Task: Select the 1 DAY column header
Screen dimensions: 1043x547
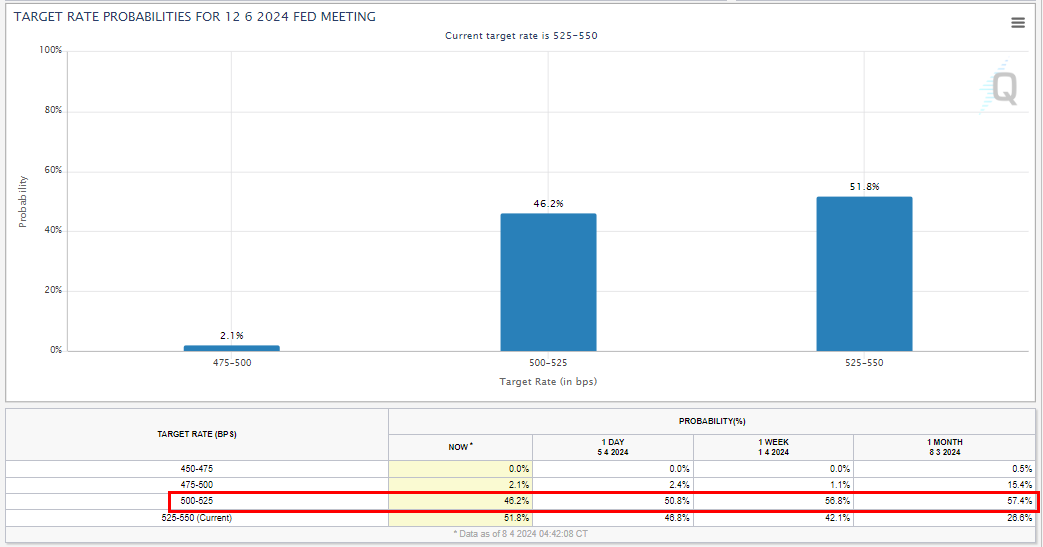Action: (x=613, y=447)
